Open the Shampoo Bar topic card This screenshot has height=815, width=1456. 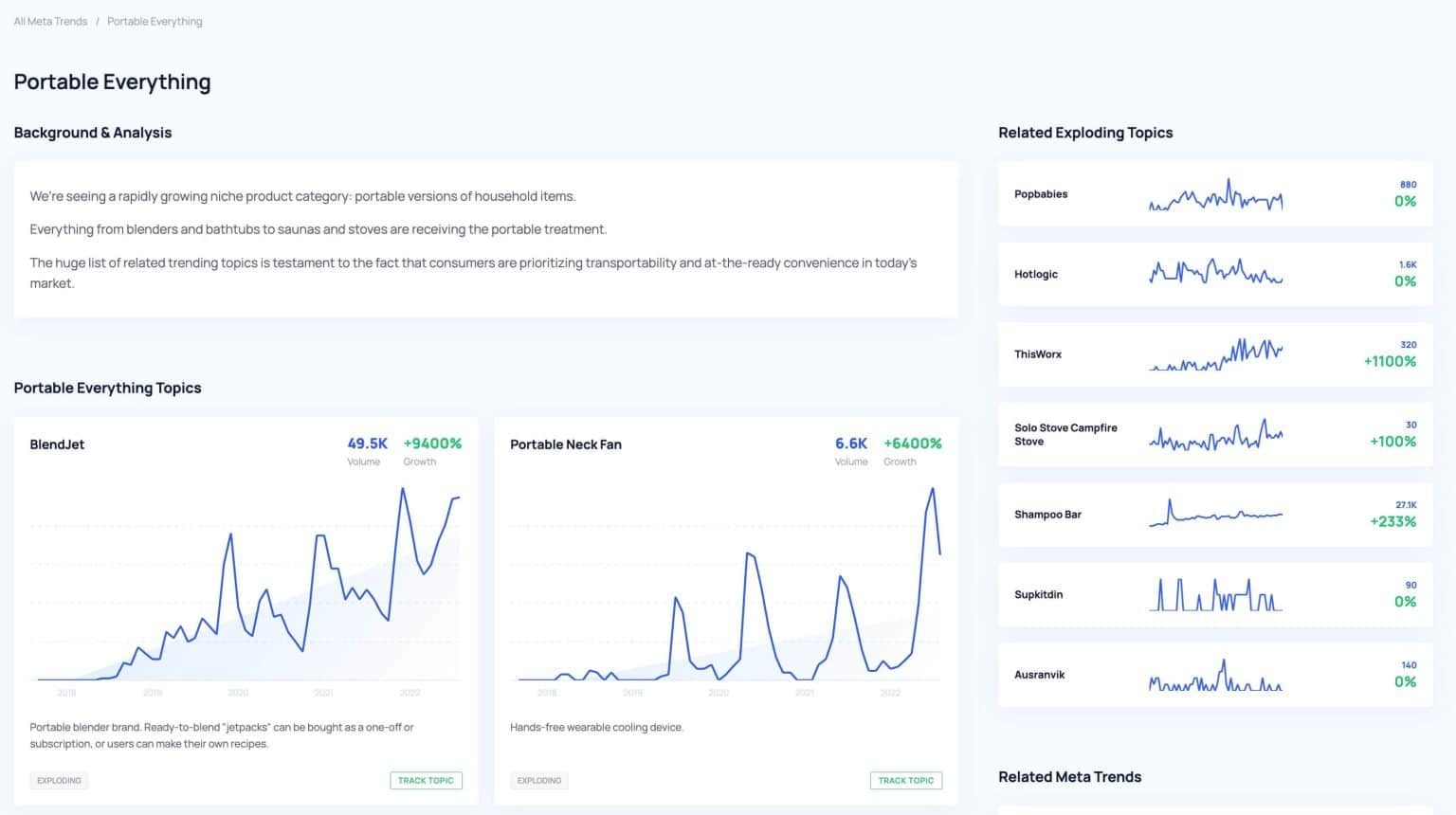click(x=1215, y=514)
